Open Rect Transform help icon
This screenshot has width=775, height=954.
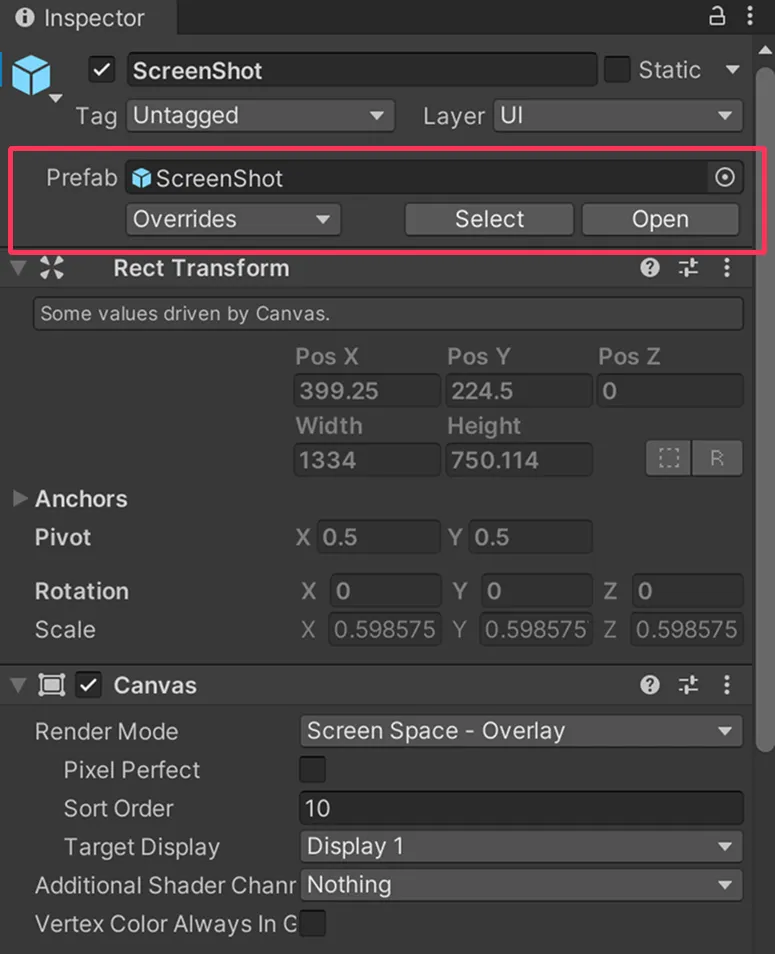tap(650, 268)
